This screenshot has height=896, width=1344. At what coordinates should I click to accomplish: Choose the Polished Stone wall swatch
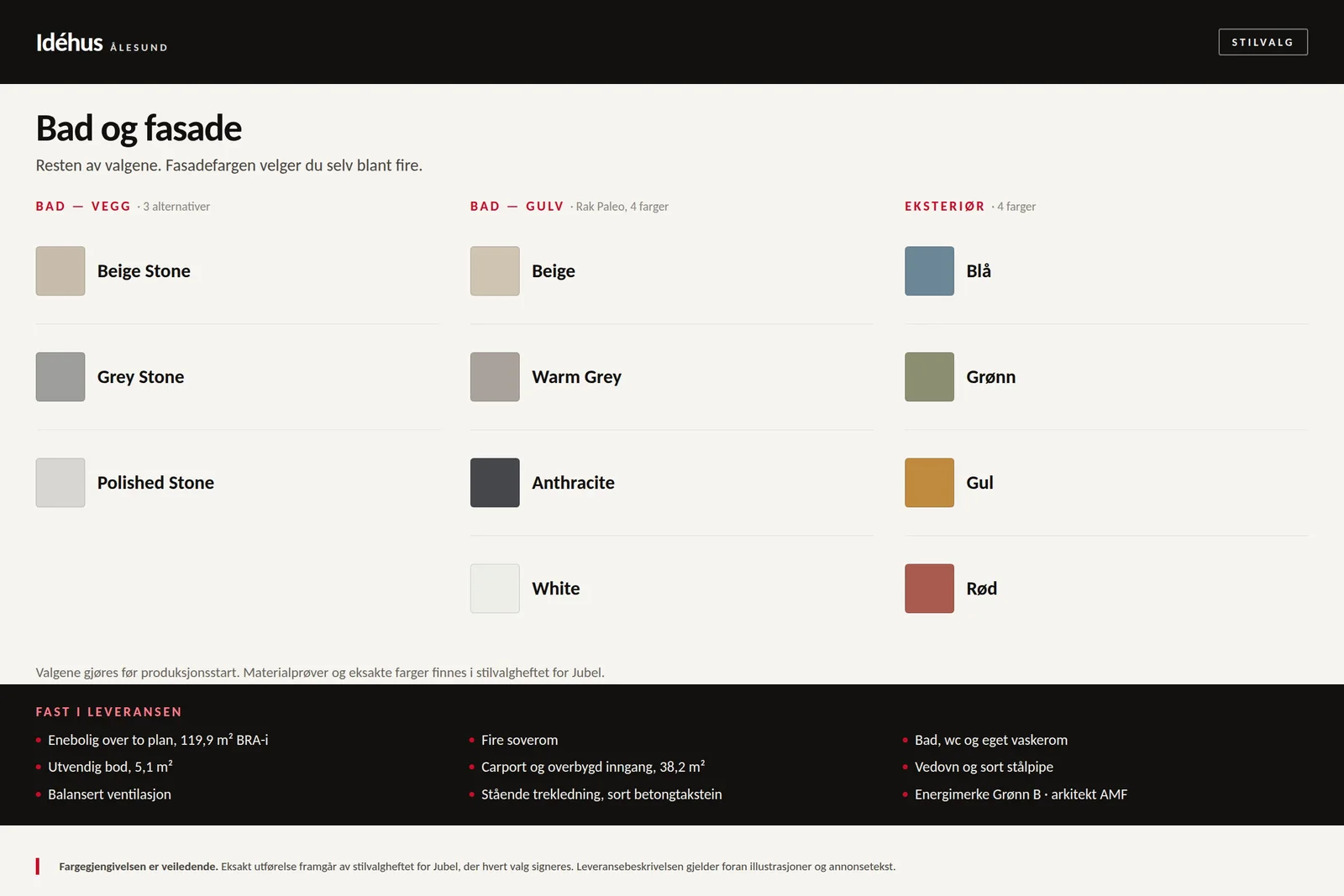[60, 483]
